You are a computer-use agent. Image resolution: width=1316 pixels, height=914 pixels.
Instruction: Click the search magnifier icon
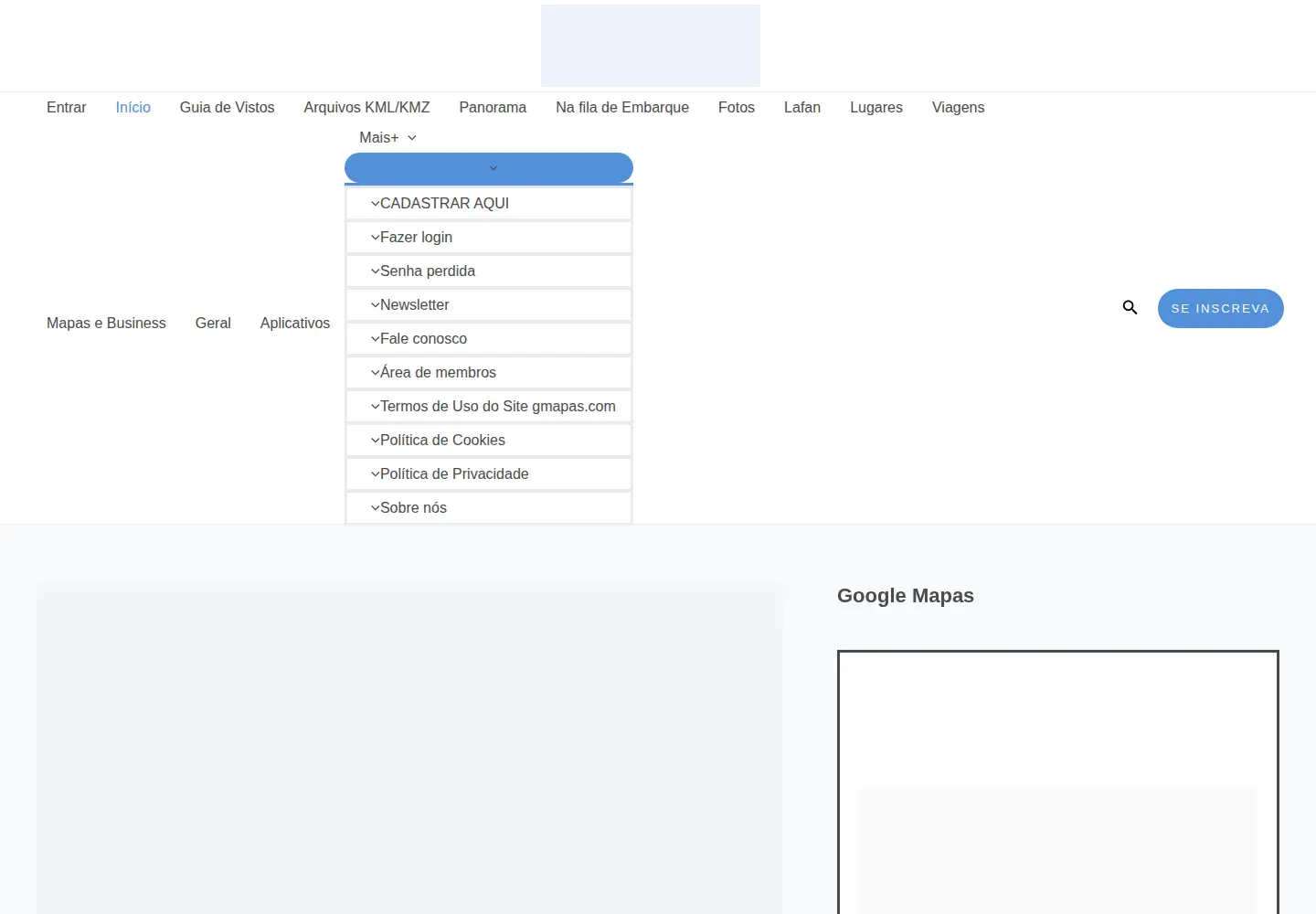1130,308
